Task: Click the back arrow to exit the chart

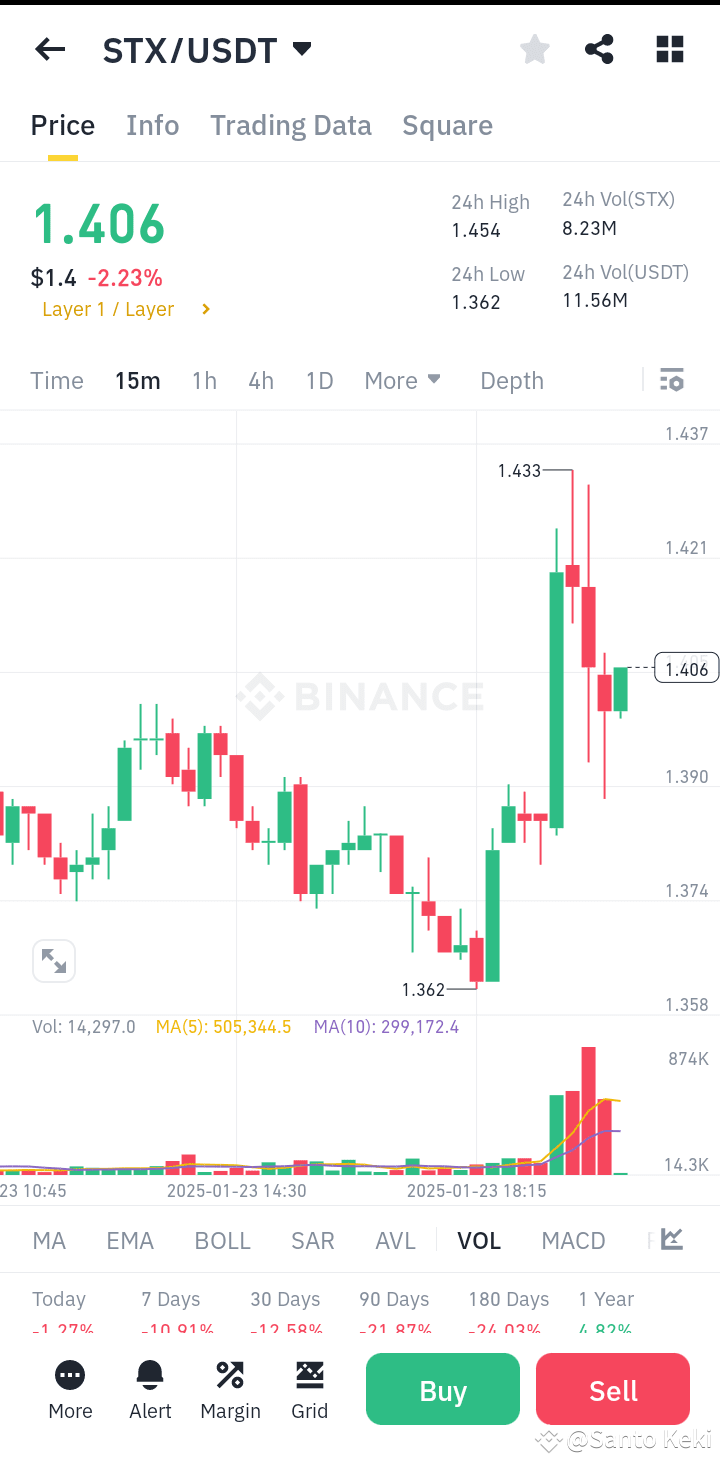Action: pyautogui.click(x=50, y=49)
